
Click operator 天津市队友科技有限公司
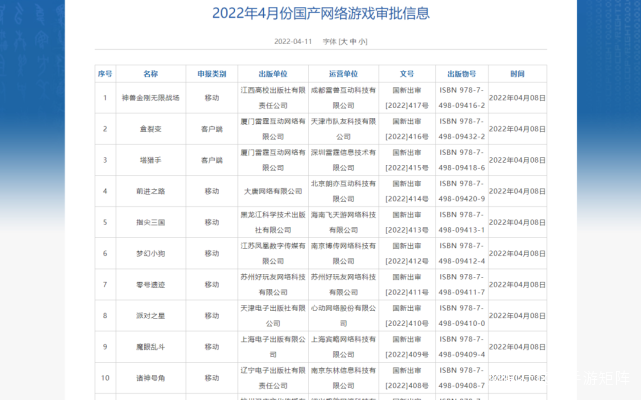[343, 129]
